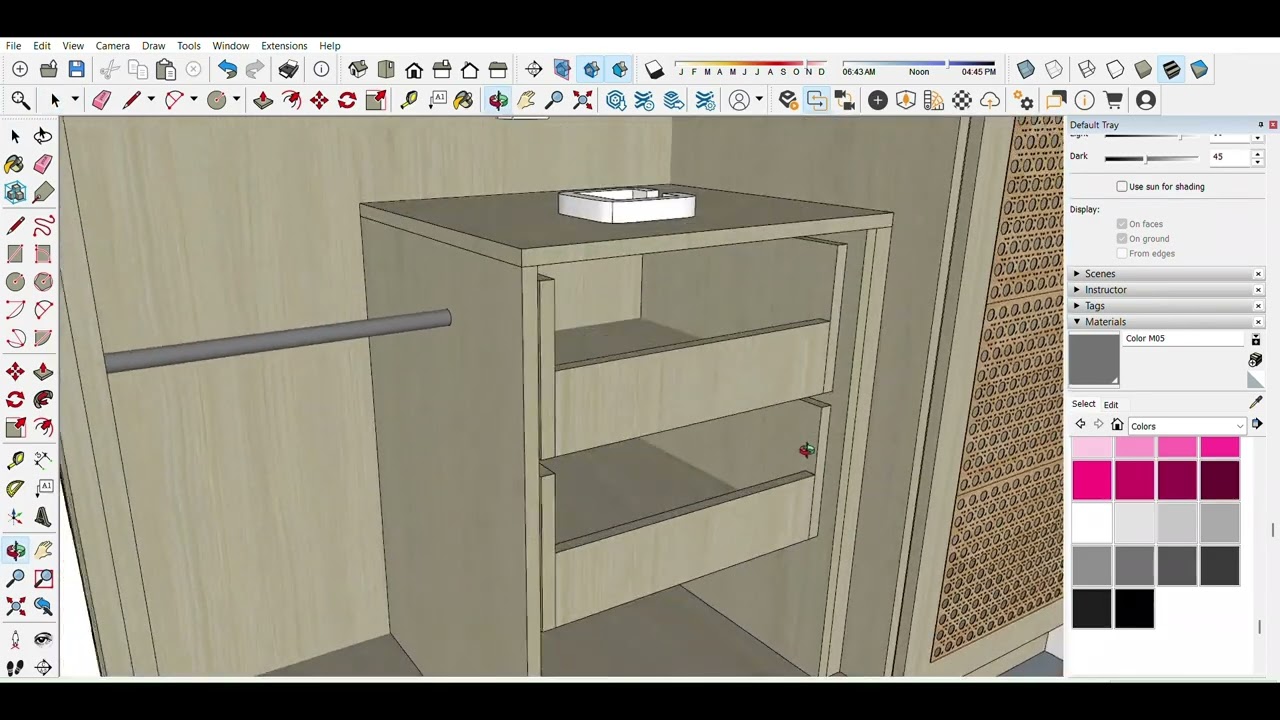
Task: Open the Draw menu
Action: [153, 46]
